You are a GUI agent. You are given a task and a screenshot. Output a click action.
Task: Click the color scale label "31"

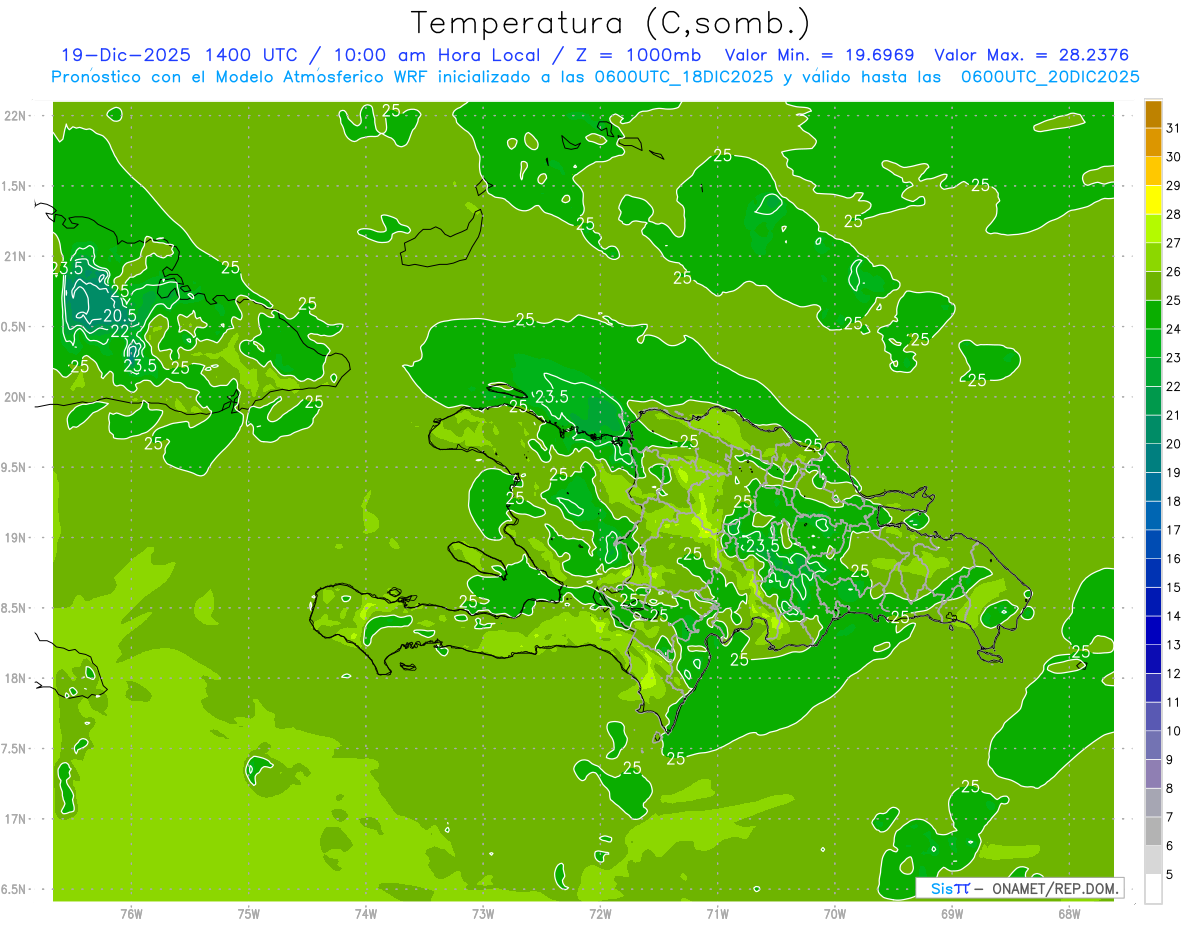click(1174, 127)
